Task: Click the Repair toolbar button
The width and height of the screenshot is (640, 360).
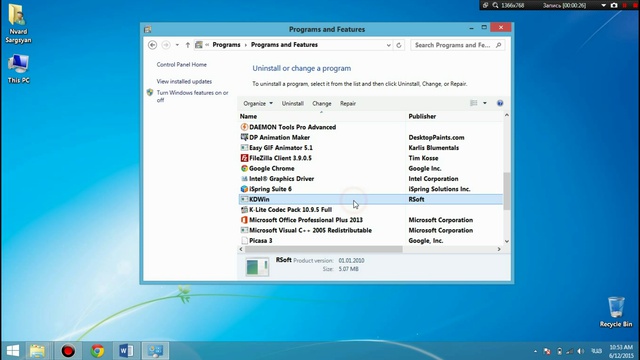Action: point(348,103)
